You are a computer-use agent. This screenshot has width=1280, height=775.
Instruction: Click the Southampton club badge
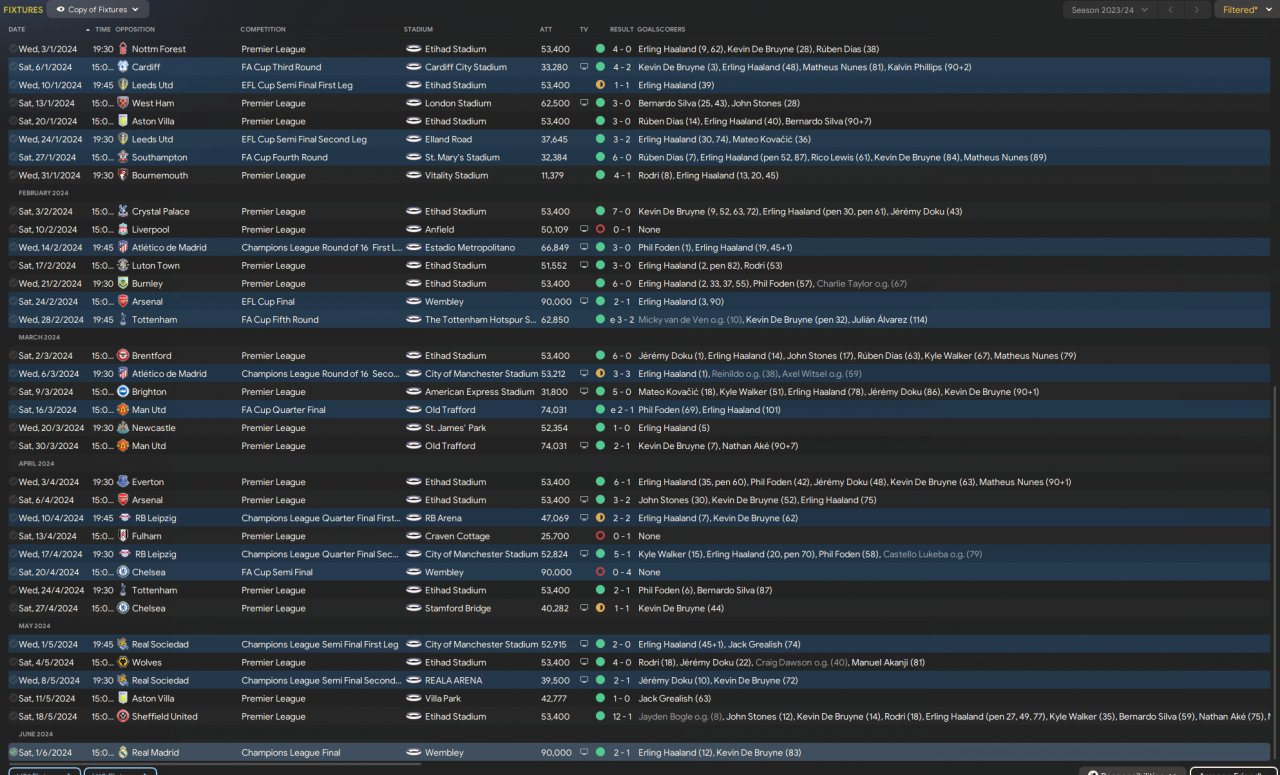pyautogui.click(x=123, y=157)
